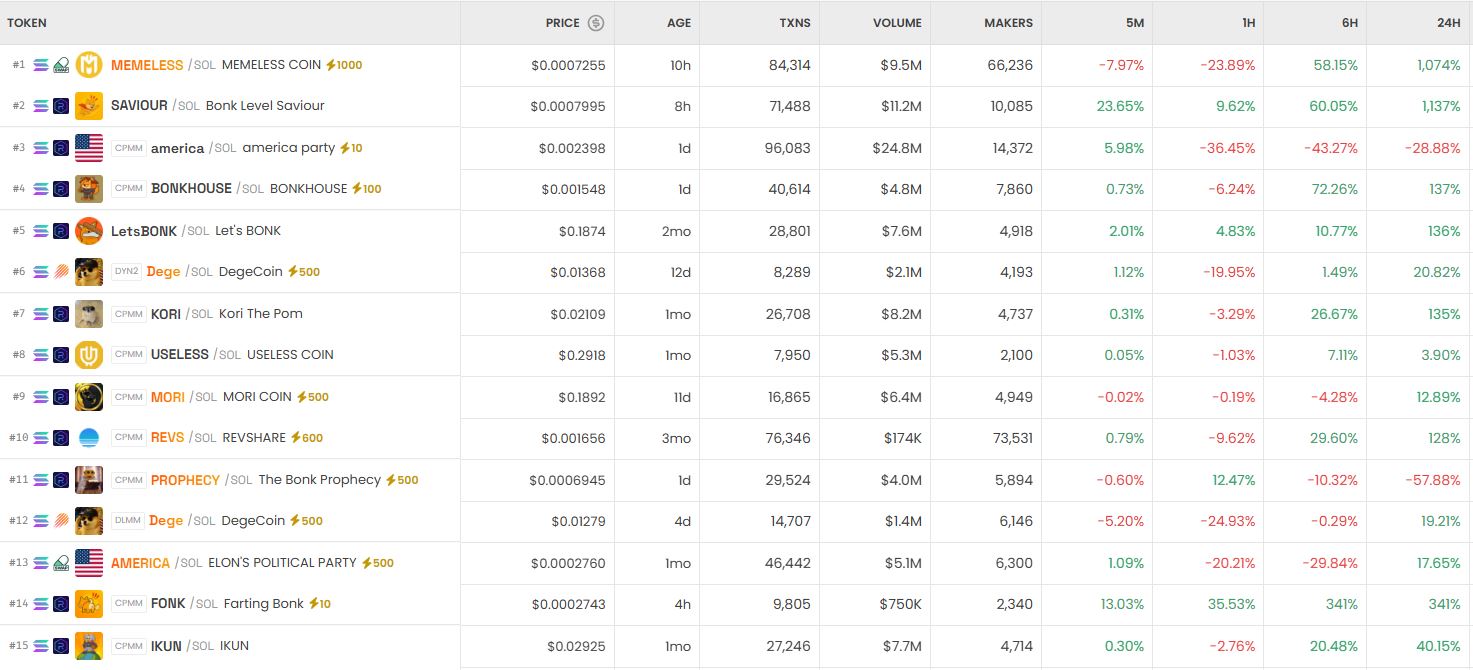Image resolution: width=1473 pixels, height=670 pixels.
Task: Click the CPMM label in BONKHOUSE row
Action: click(x=129, y=188)
